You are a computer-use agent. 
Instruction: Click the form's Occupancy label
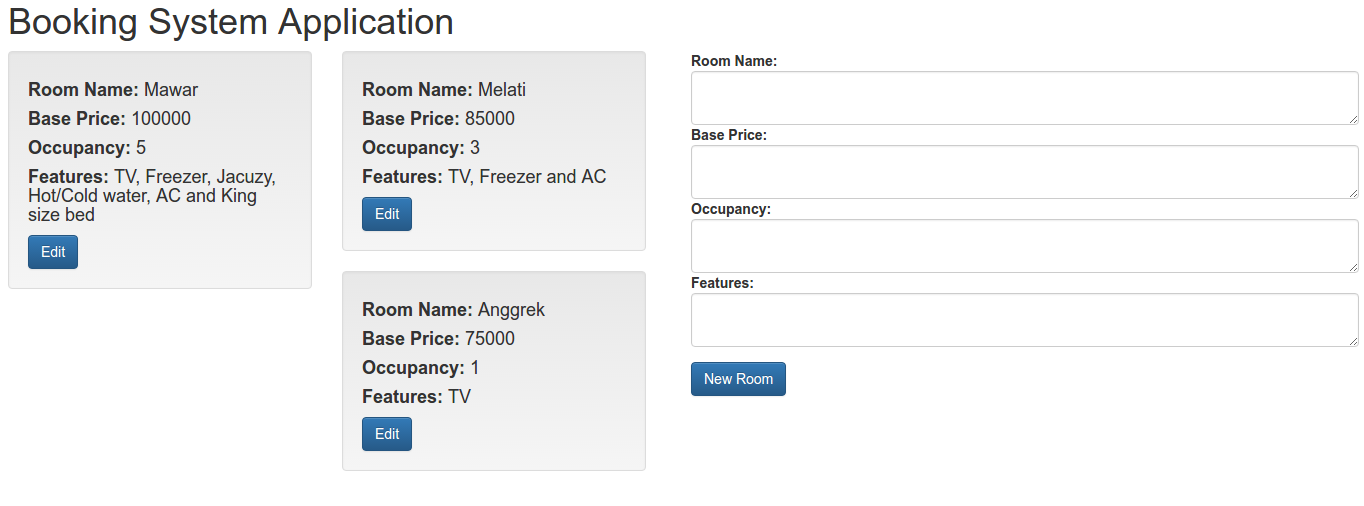coord(731,209)
